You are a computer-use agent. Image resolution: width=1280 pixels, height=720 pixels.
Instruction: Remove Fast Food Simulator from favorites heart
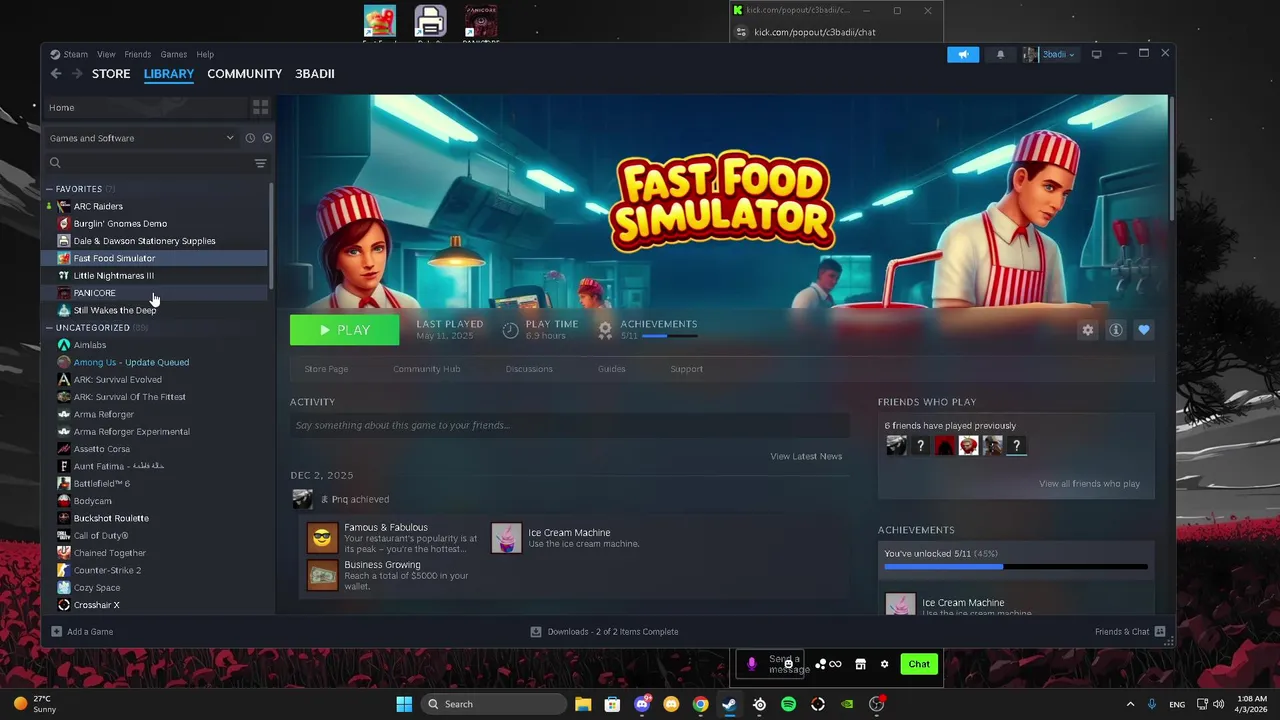[x=1144, y=330]
